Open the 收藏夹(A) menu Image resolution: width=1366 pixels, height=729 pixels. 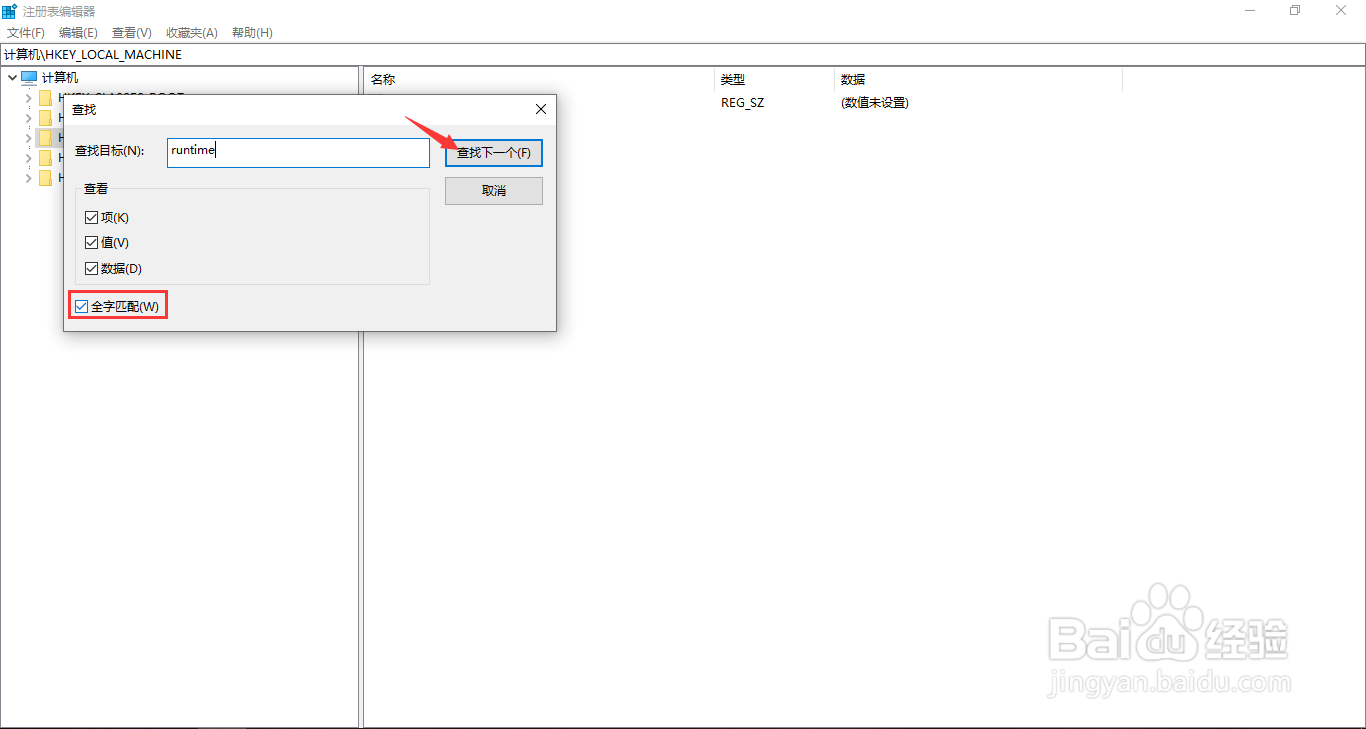191,33
